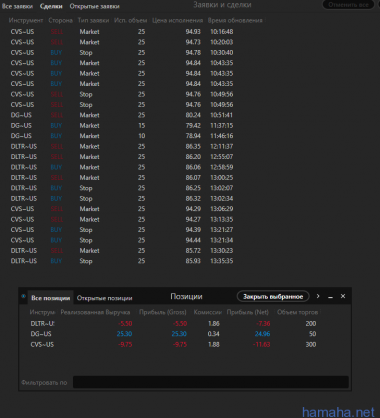380x418 pixels.
Task: Sort by the Тип заявки column header
Action: pos(93,20)
